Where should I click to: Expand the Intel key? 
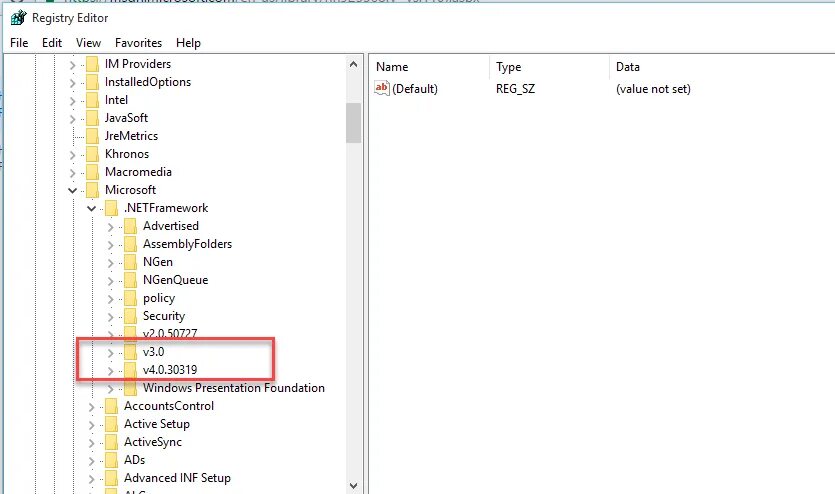click(x=72, y=101)
